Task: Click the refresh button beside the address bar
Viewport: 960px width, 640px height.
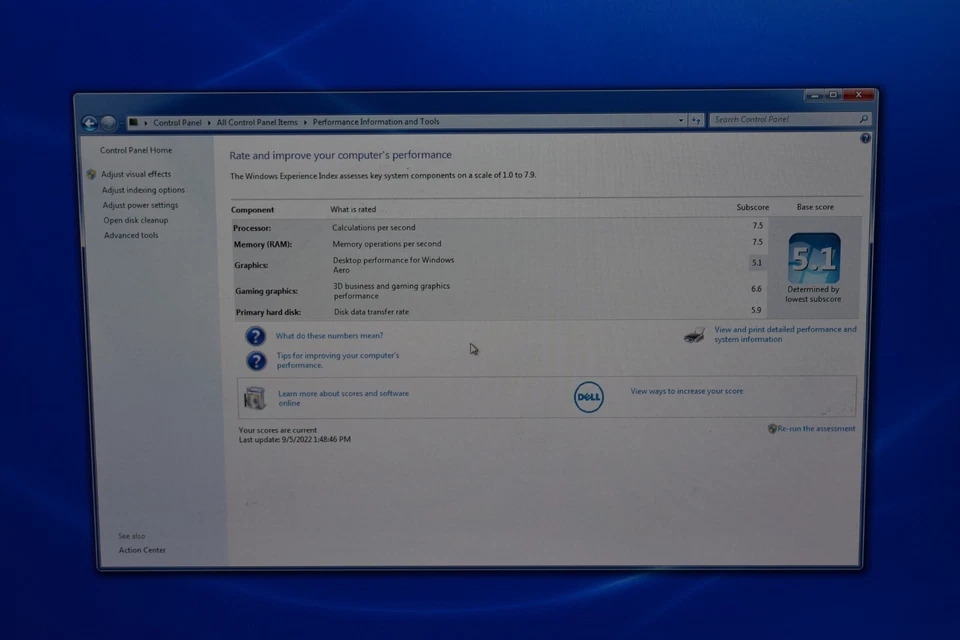Action: 696,121
